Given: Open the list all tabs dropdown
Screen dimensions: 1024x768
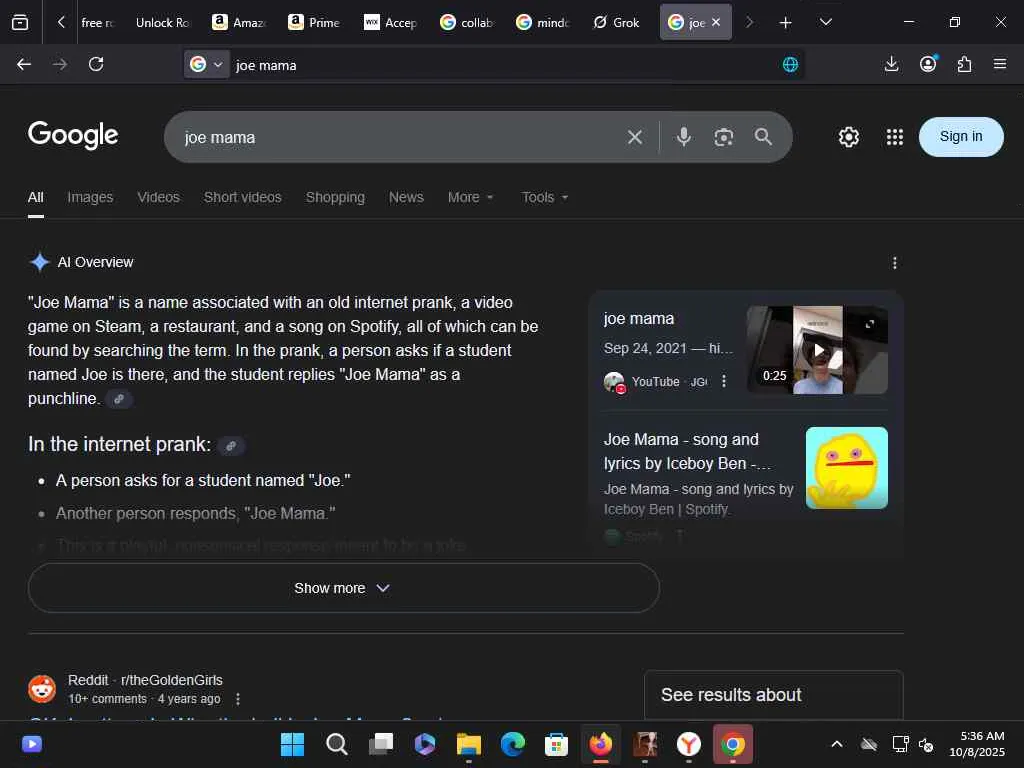Looking at the screenshot, I should coord(825,22).
